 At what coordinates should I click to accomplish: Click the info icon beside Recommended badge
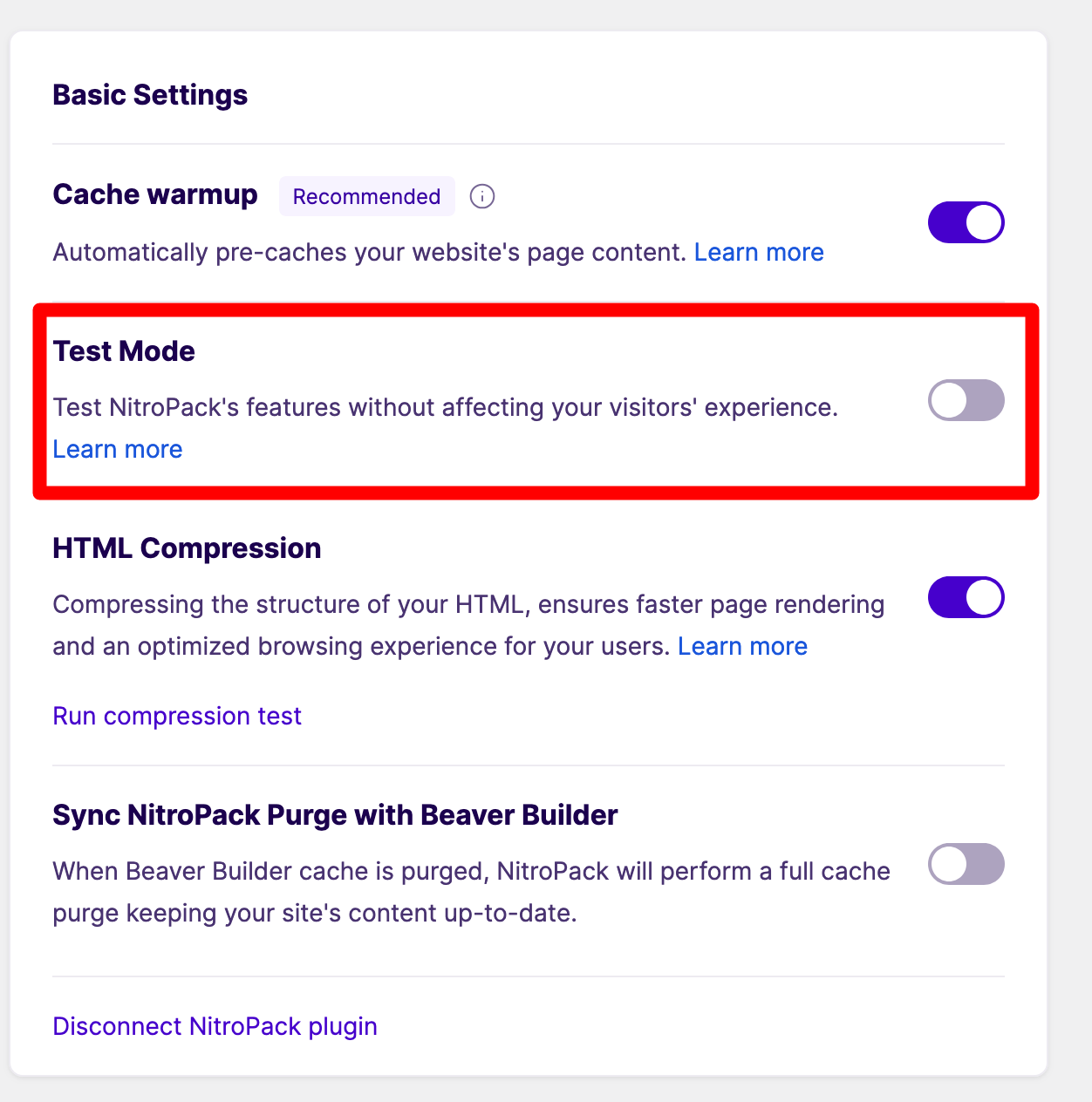482,196
